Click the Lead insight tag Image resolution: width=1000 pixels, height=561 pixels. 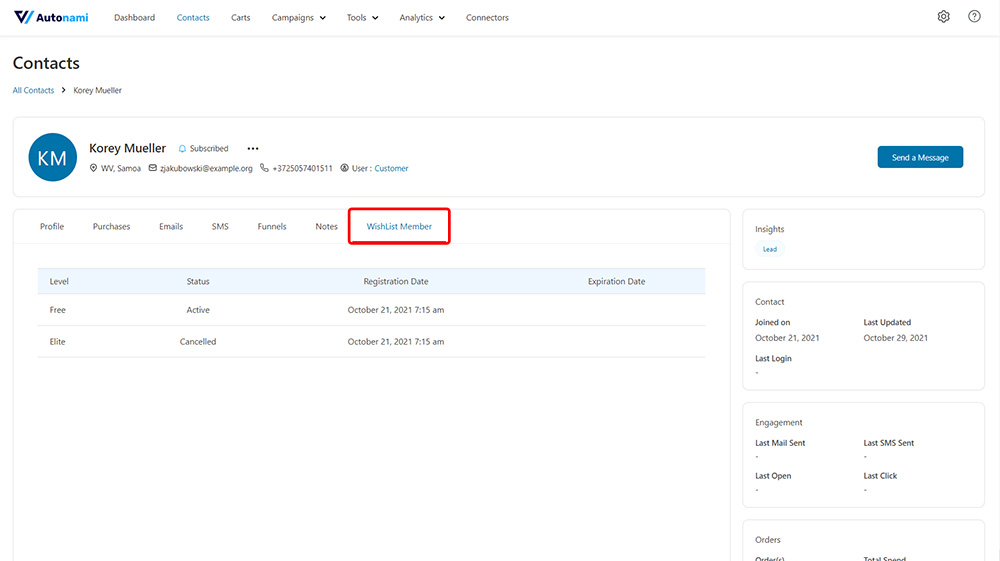point(770,249)
